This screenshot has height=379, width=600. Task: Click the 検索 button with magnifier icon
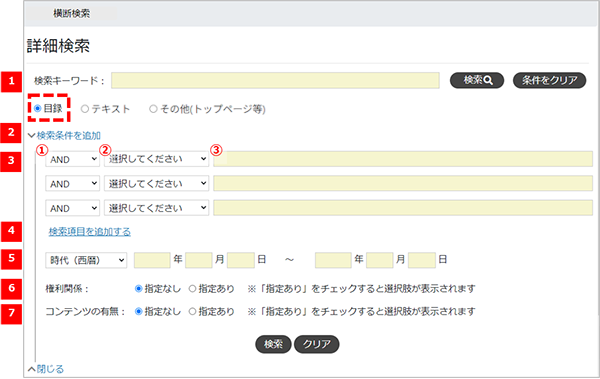tap(477, 80)
